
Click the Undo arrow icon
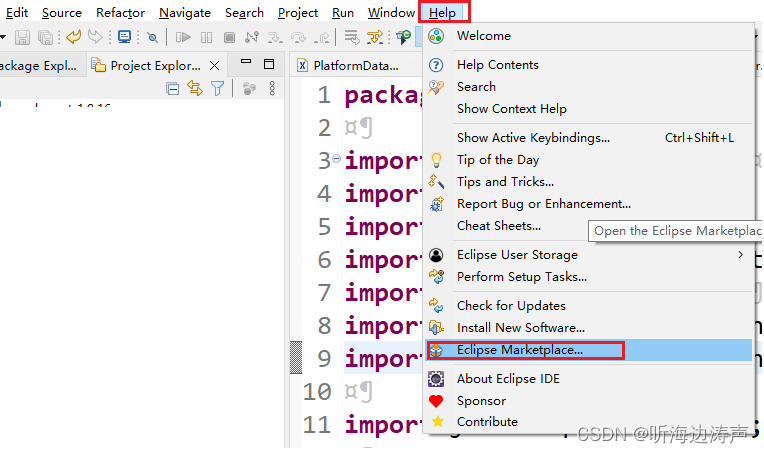[x=74, y=37]
